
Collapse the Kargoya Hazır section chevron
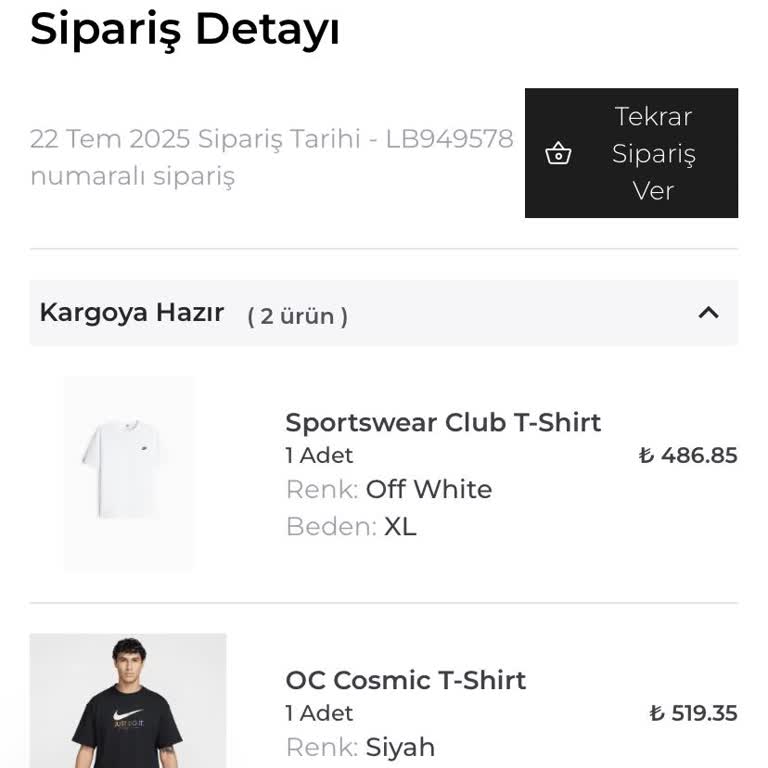[708, 313]
